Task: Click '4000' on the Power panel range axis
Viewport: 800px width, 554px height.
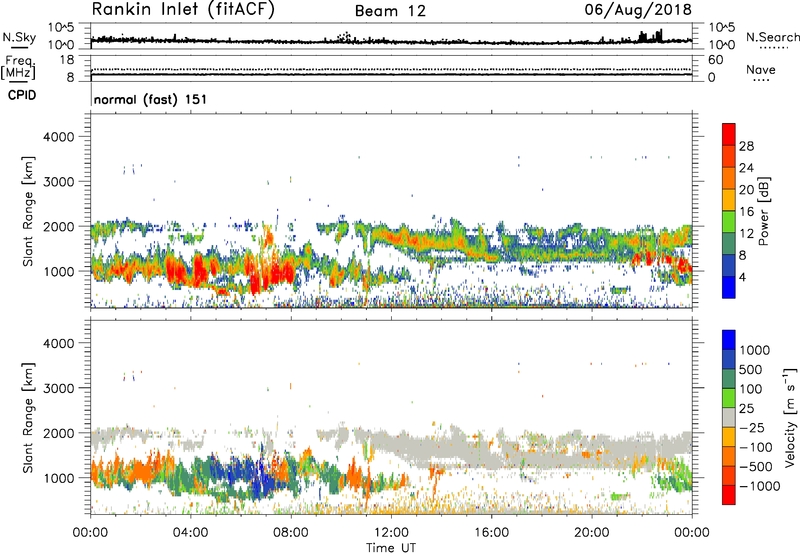Action: coord(58,137)
